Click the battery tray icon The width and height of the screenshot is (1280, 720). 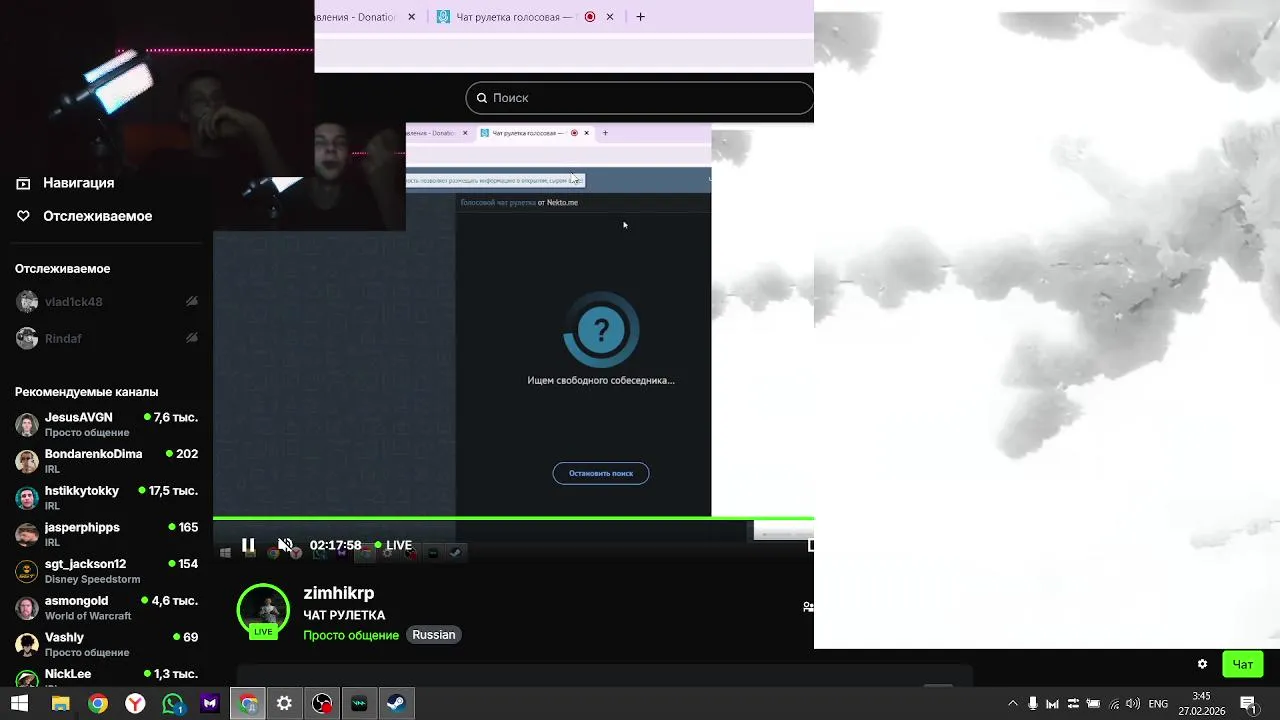[1093, 704]
